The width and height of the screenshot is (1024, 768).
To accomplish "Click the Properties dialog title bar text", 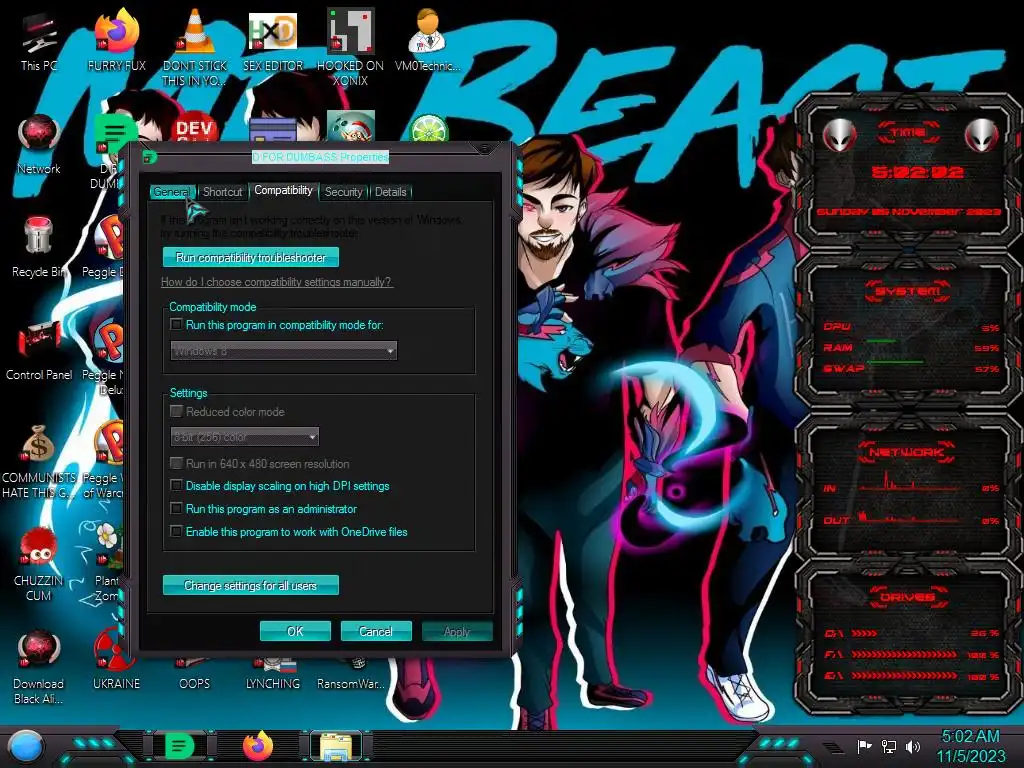I will coord(320,157).
